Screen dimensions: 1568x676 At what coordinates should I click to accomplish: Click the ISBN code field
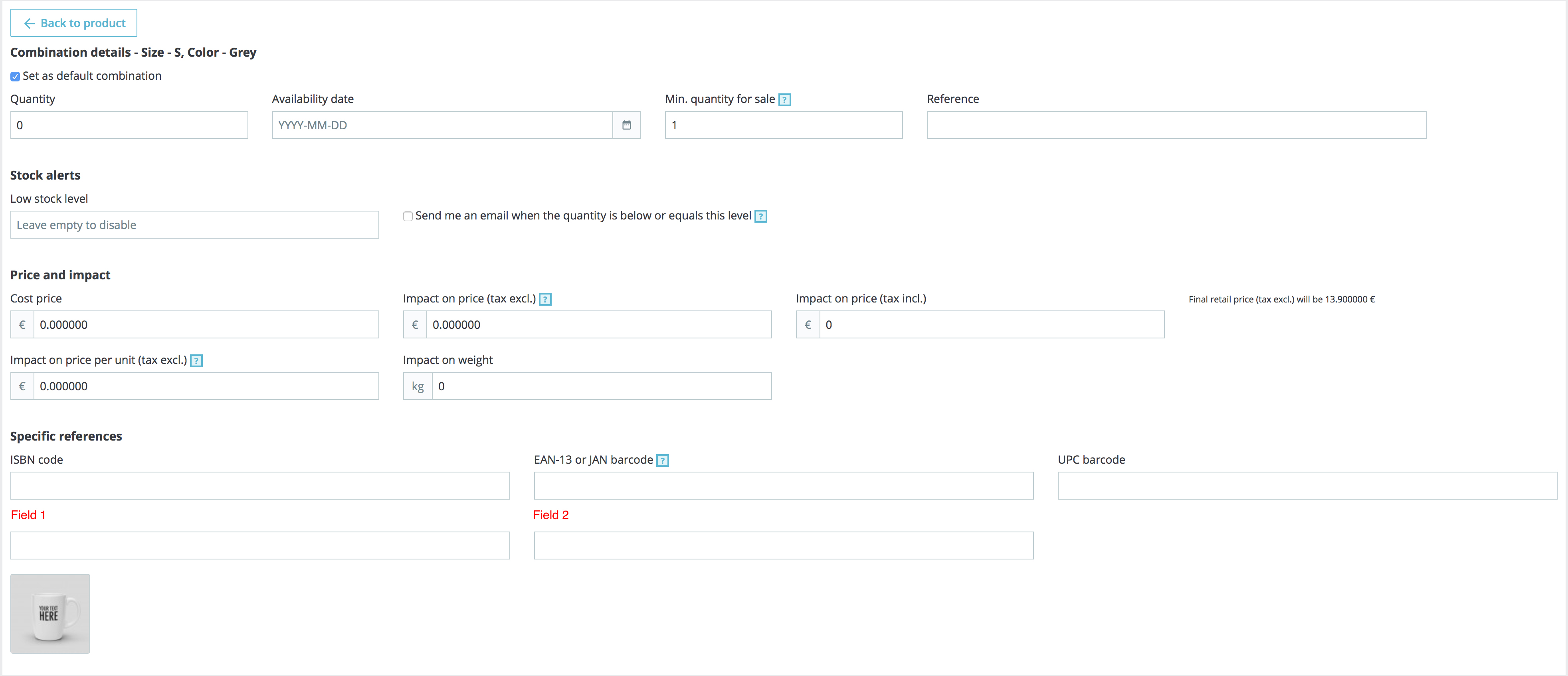coord(260,486)
